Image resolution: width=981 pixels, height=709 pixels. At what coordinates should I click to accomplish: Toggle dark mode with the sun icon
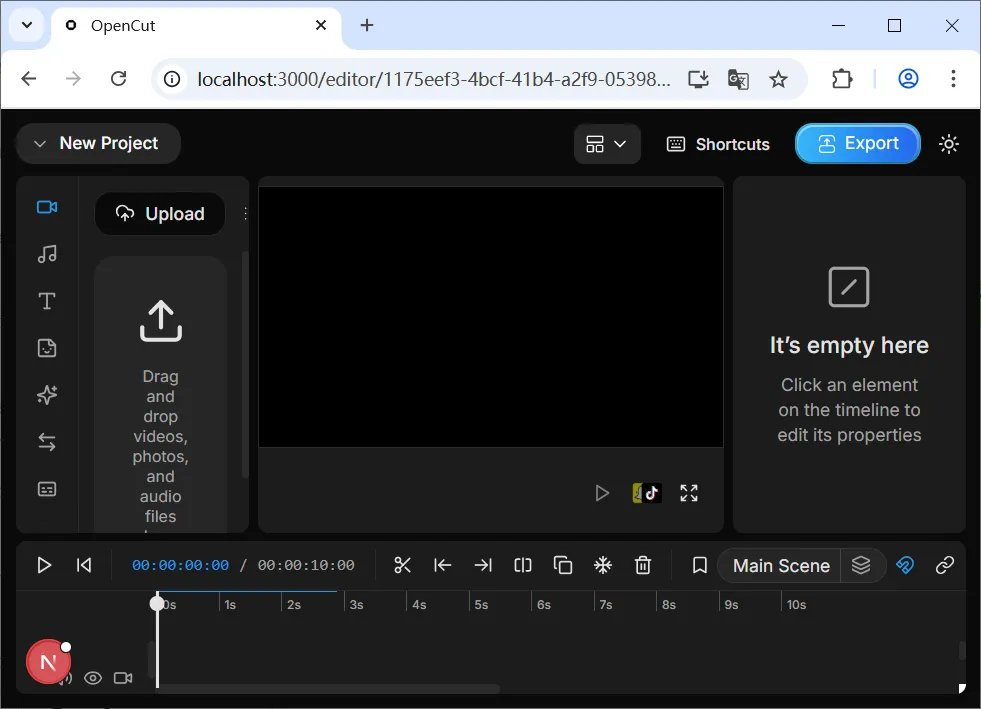948,143
